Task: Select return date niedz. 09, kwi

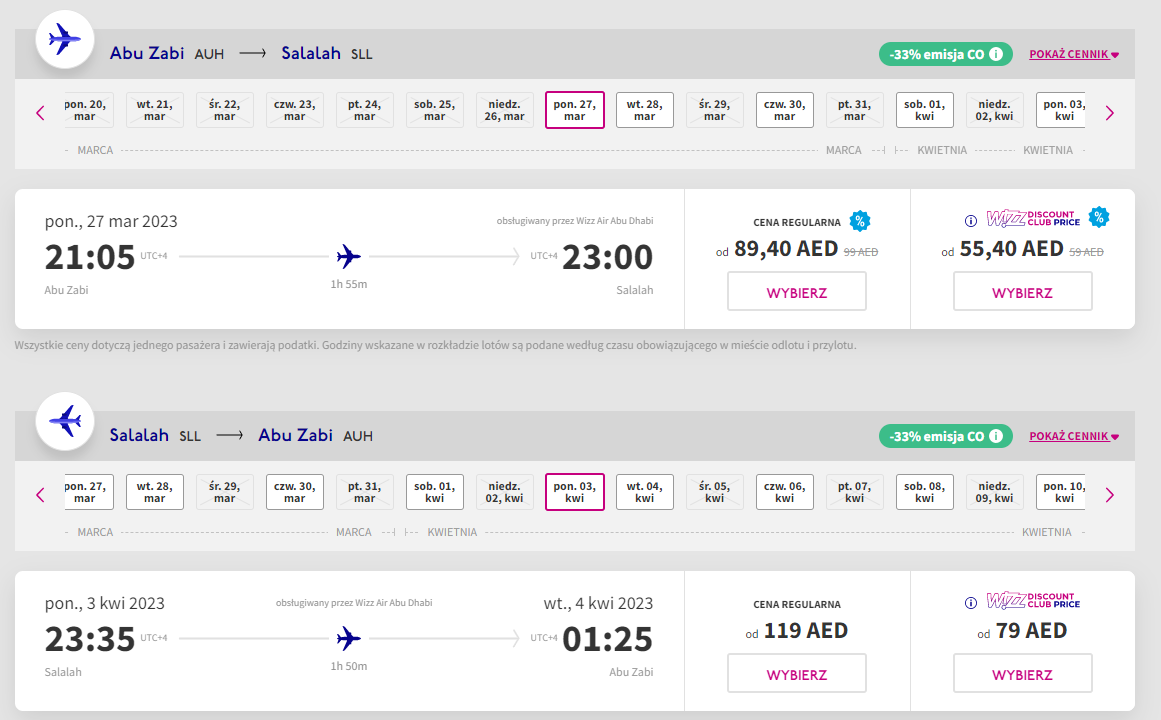Action: [x=994, y=493]
